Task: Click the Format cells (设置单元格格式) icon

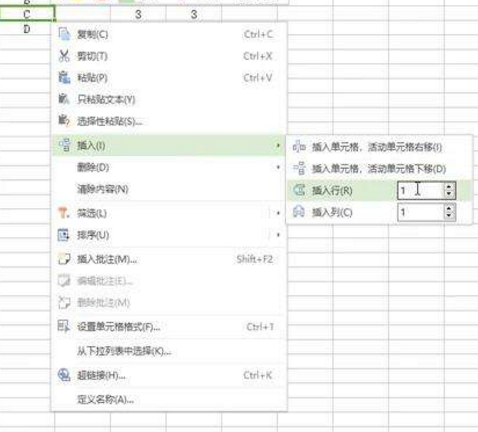Action: click(x=64, y=326)
